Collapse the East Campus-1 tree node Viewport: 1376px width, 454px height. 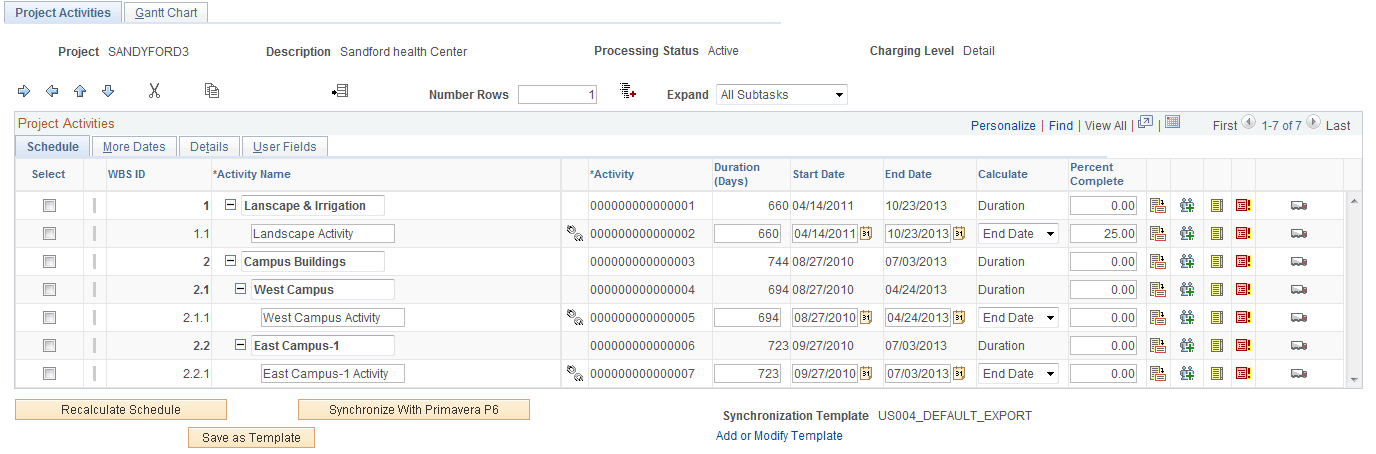(241, 345)
